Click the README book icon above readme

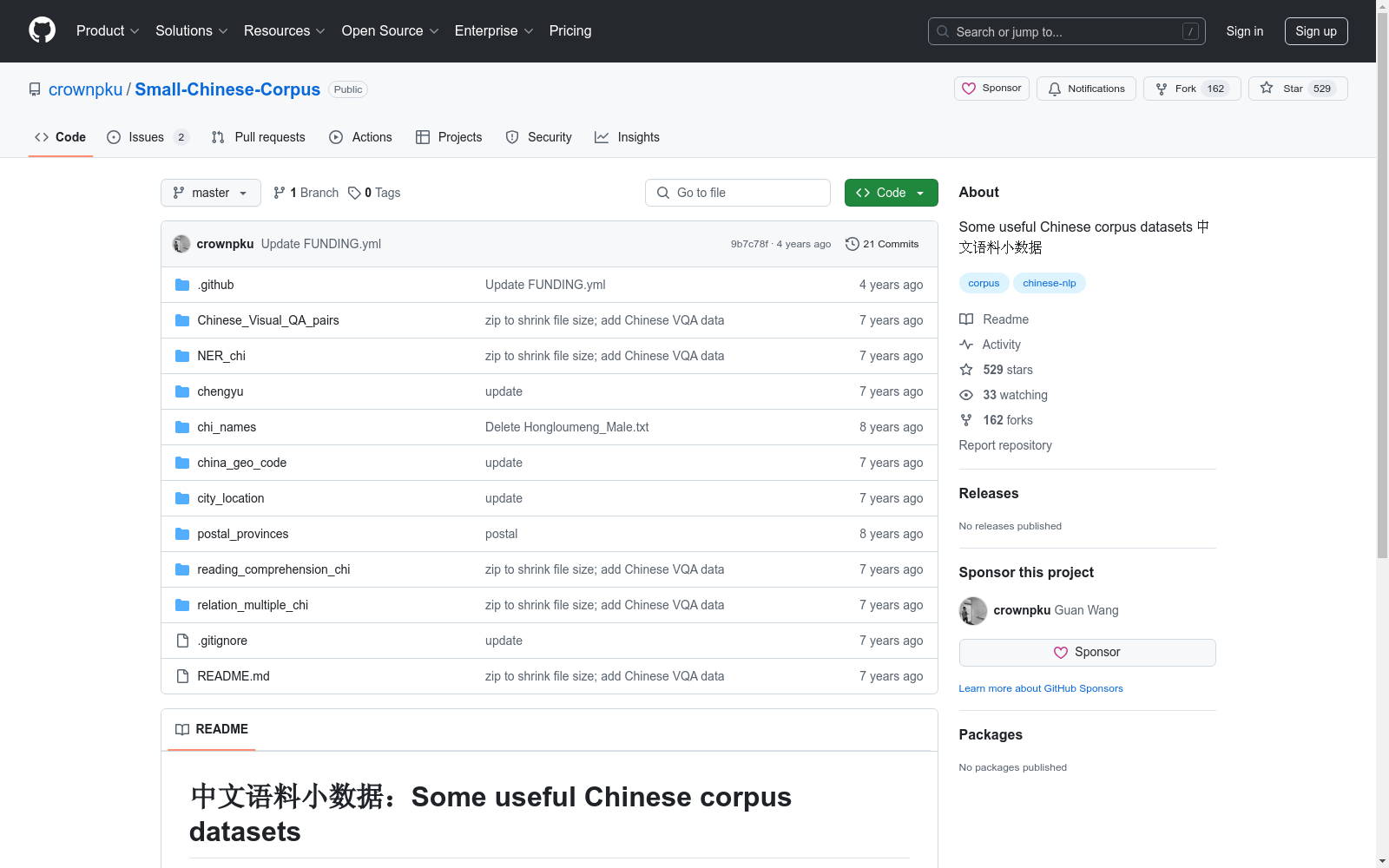click(x=182, y=729)
